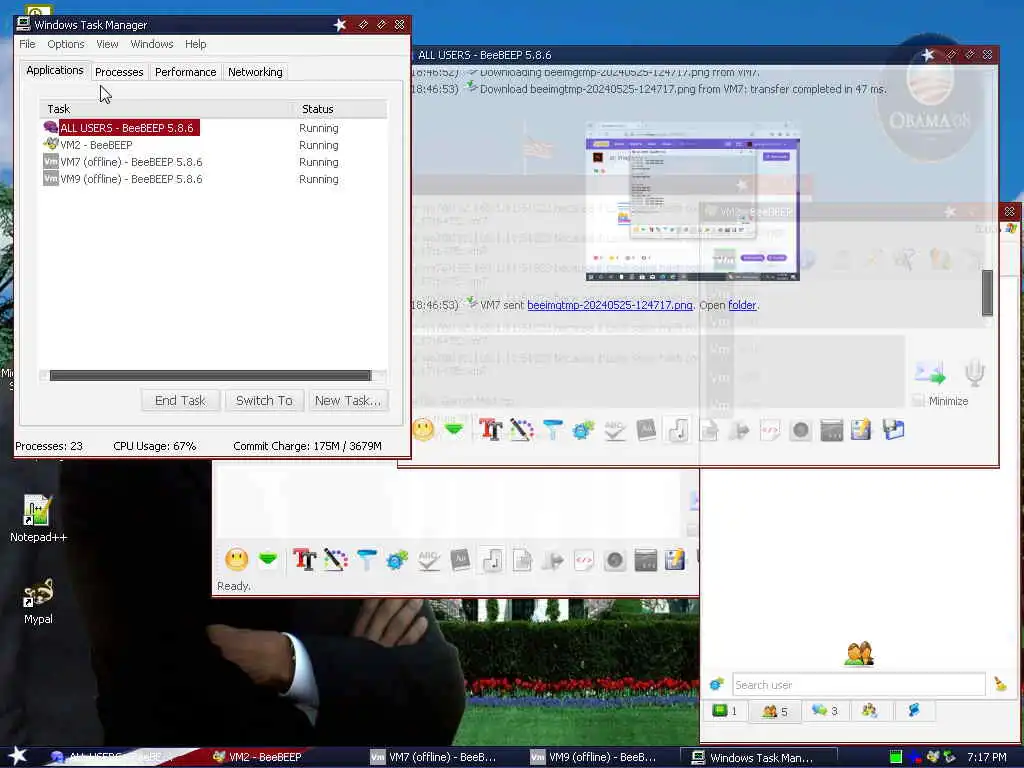Viewport: 1024px width, 768px height.
Task: Switch to the Processes tab
Action: pos(119,72)
